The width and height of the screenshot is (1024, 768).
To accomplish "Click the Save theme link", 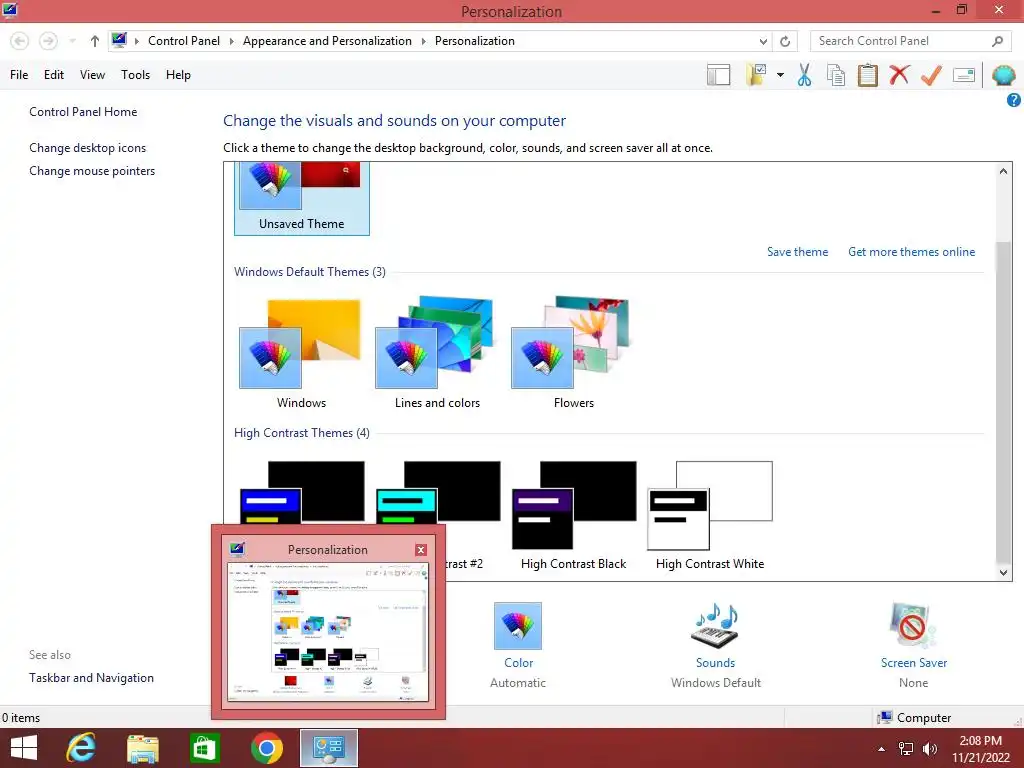I will (797, 252).
